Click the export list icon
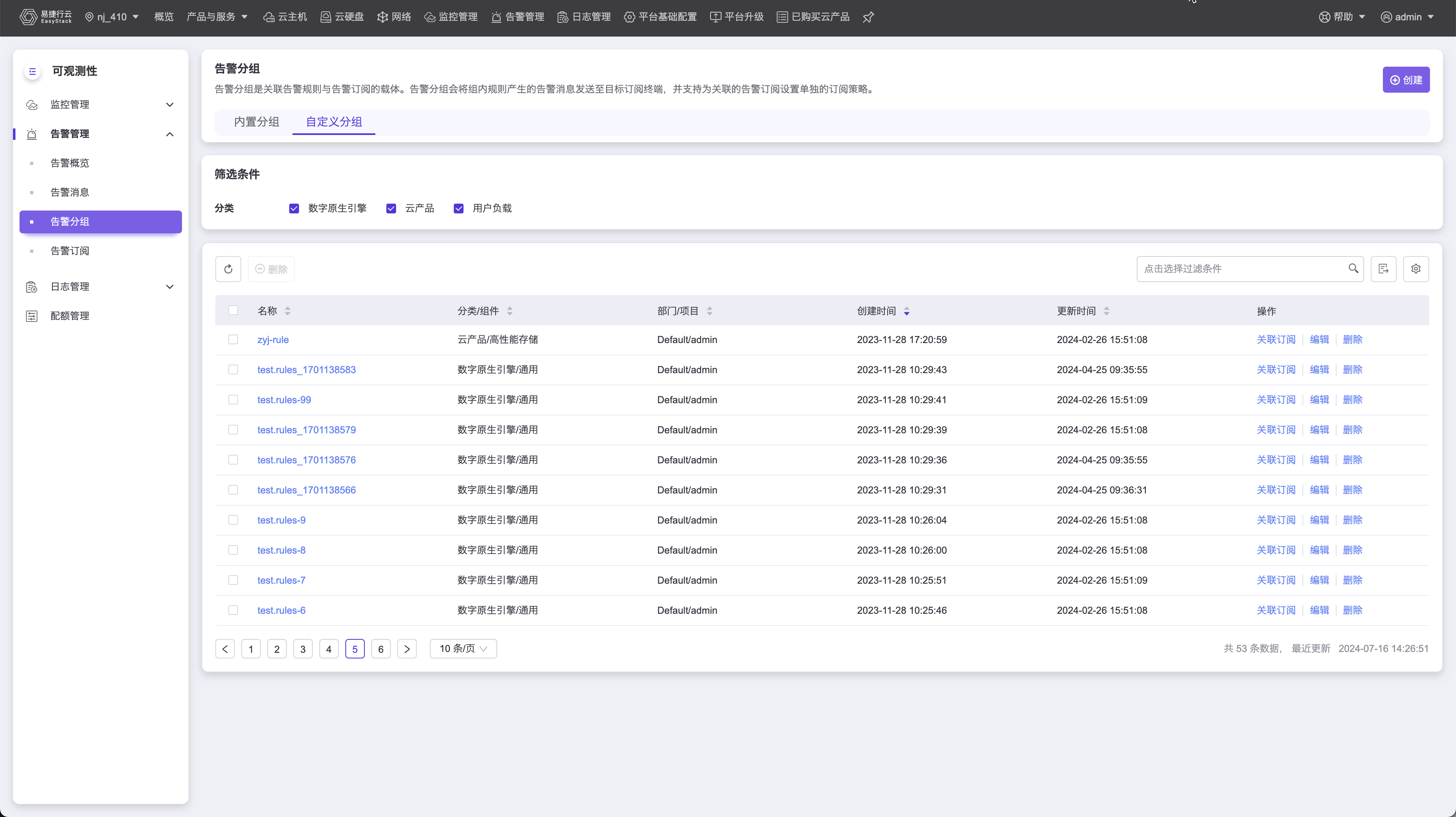 click(x=1383, y=269)
